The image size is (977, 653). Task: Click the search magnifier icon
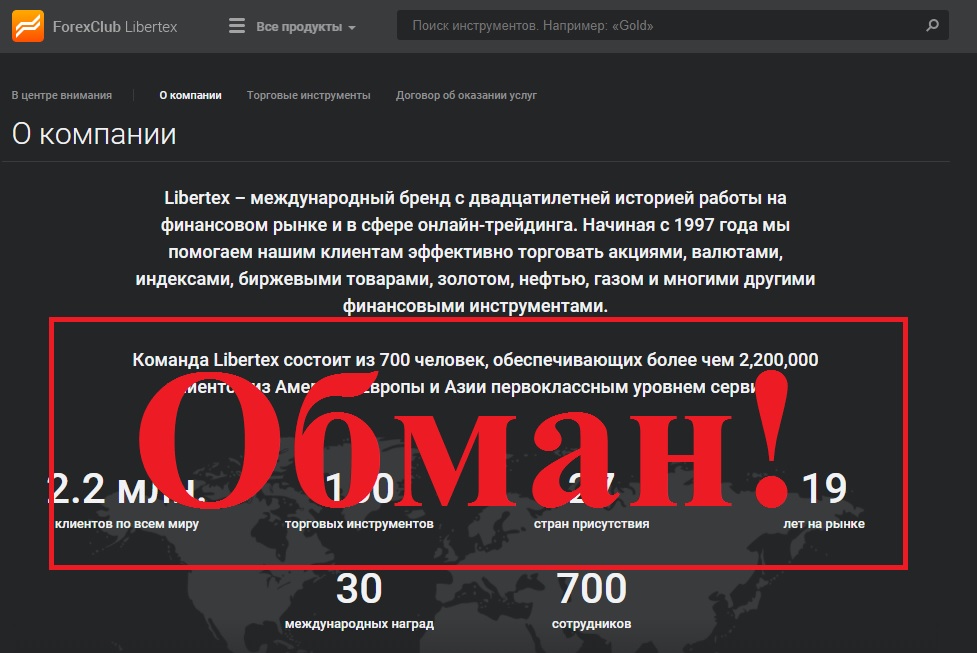932,26
